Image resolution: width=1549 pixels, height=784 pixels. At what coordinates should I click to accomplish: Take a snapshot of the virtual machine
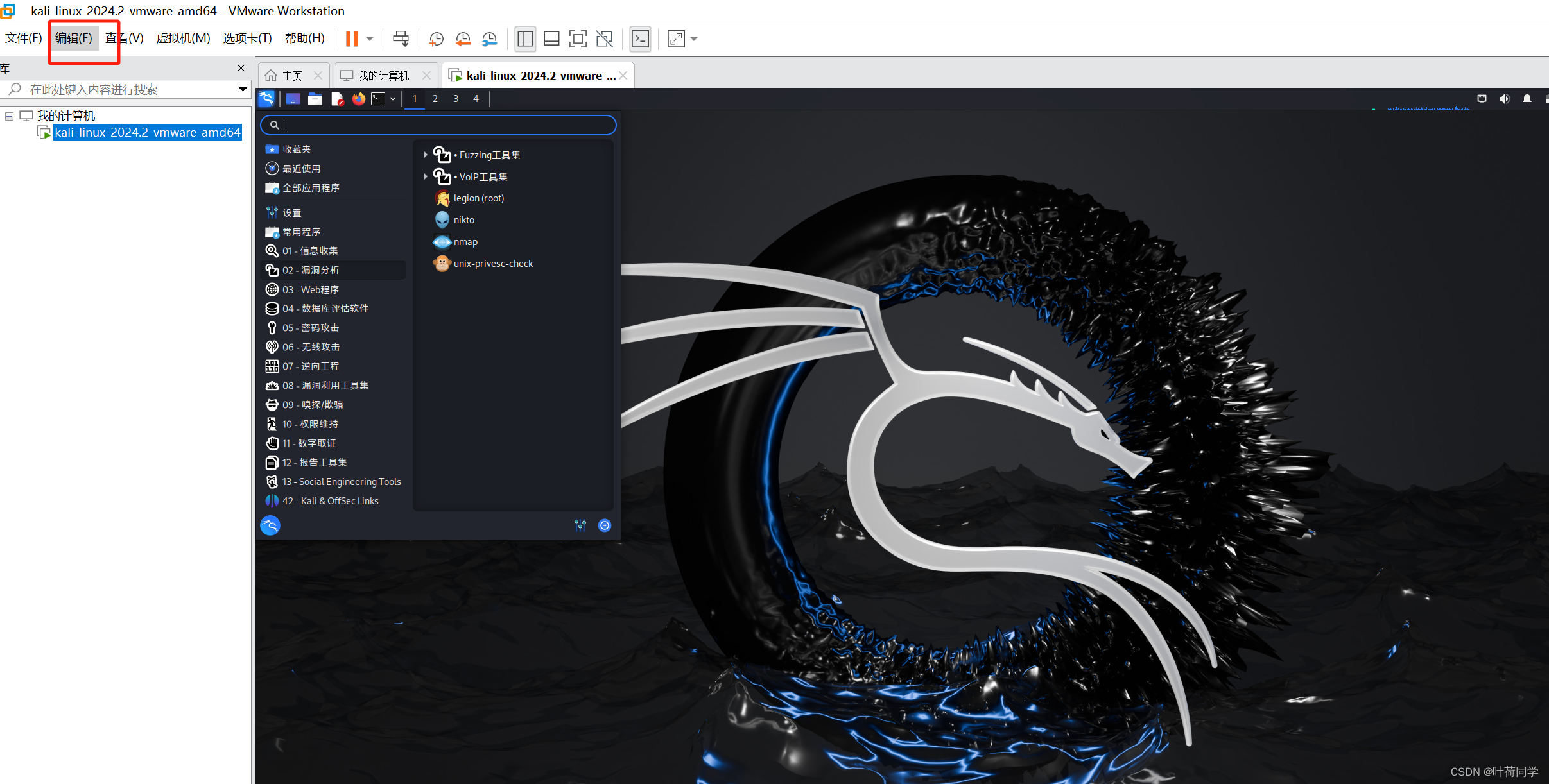coord(437,39)
